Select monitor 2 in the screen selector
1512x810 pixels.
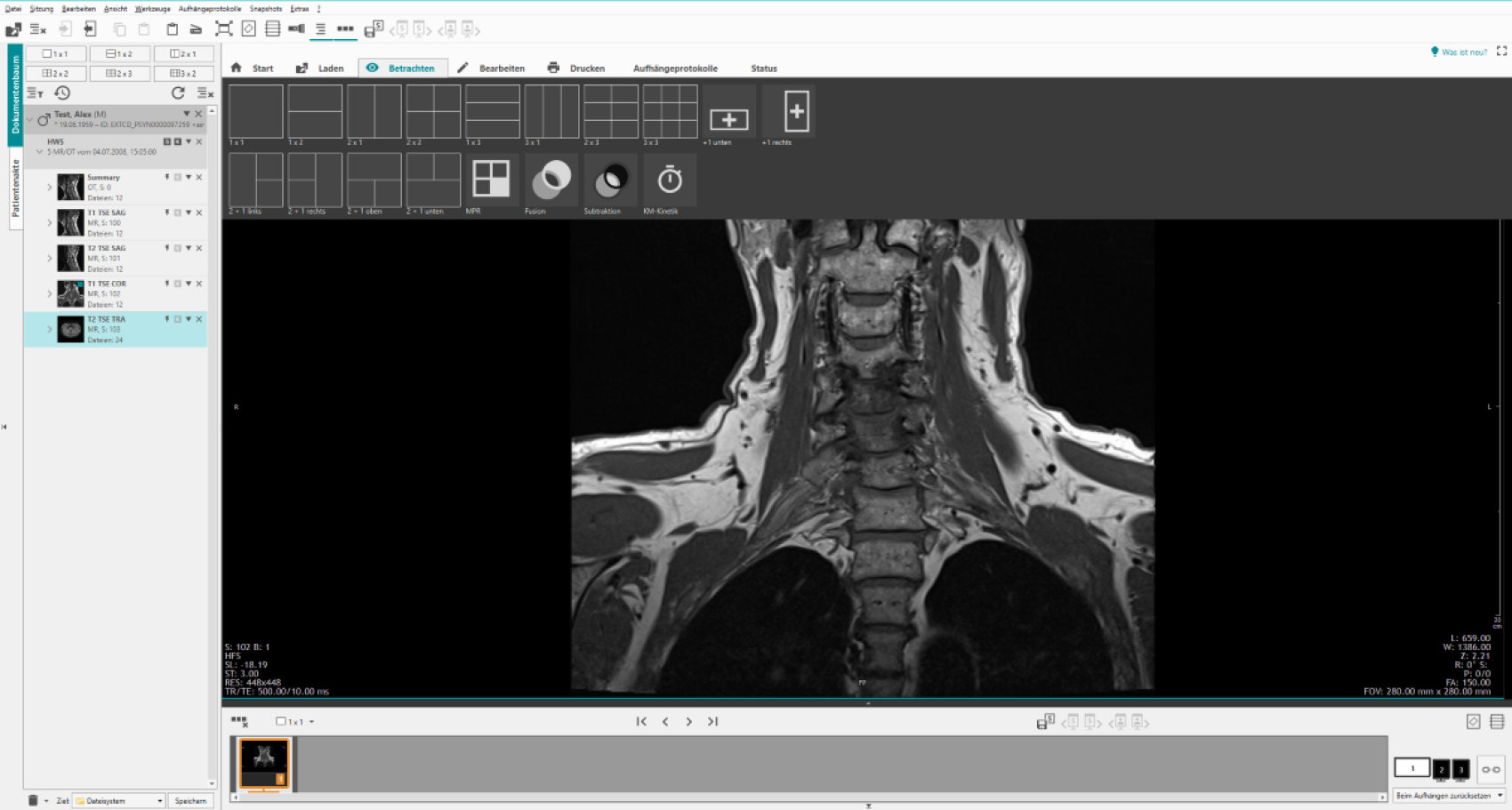(x=1442, y=769)
